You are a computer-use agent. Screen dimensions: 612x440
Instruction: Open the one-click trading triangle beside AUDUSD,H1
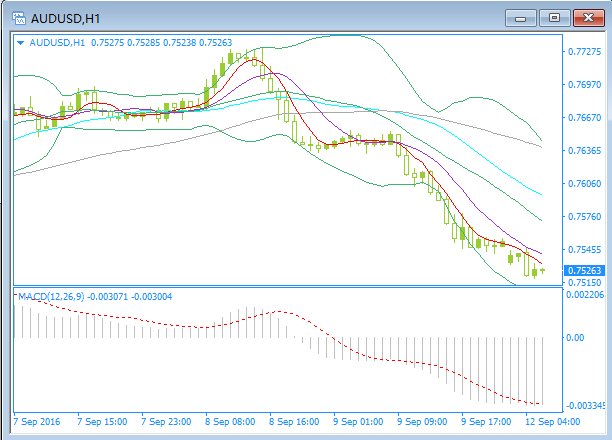(x=20, y=43)
